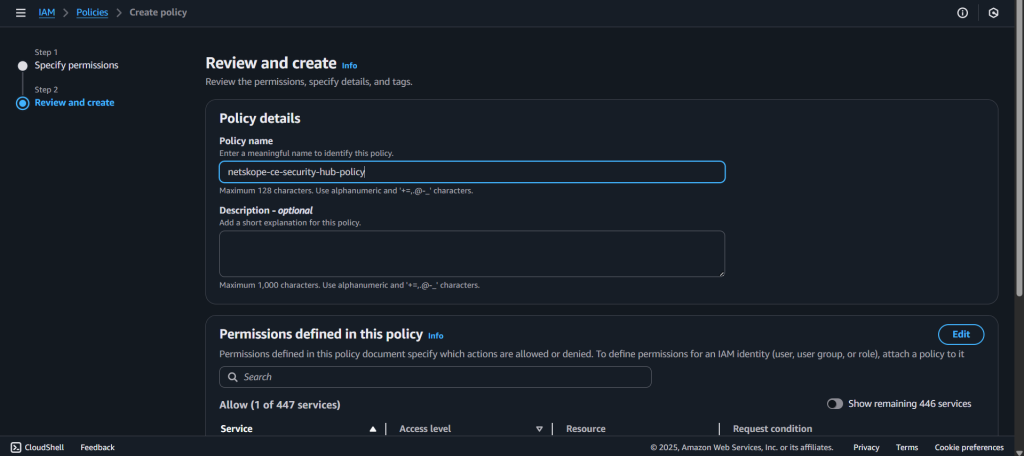
Task: Click the Allow (1 of 447 services) heading
Action: click(x=280, y=405)
